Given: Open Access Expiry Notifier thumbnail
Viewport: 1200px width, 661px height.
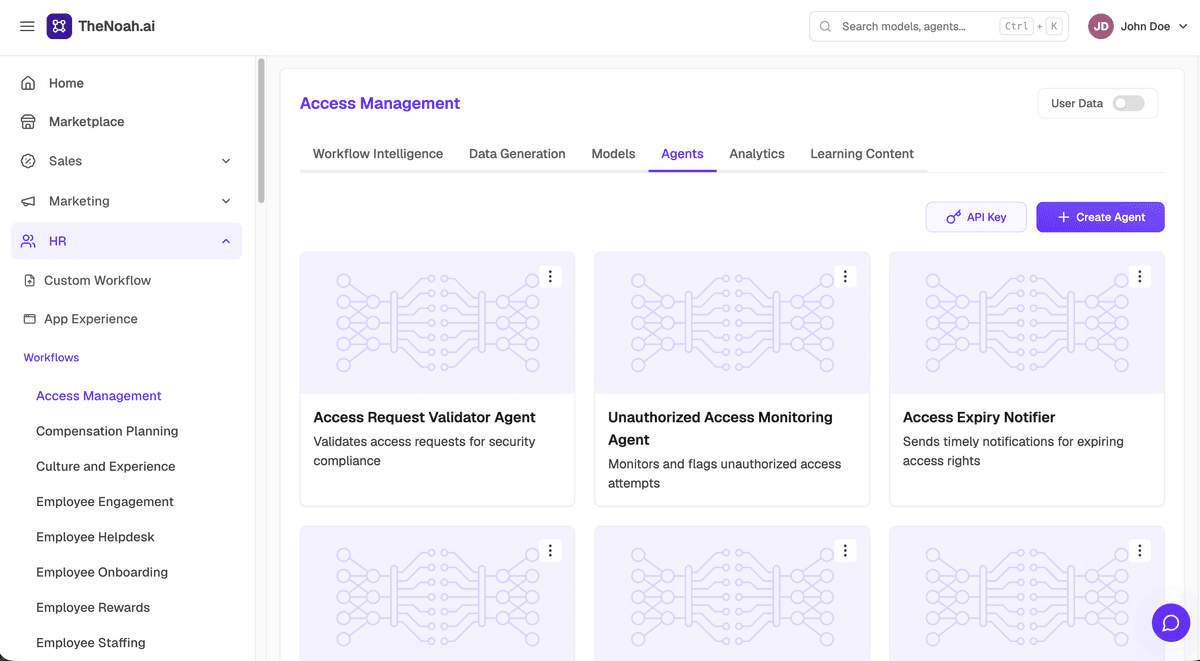Looking at the screenshot, I should pyautogui.click(x=1027, y=322).
